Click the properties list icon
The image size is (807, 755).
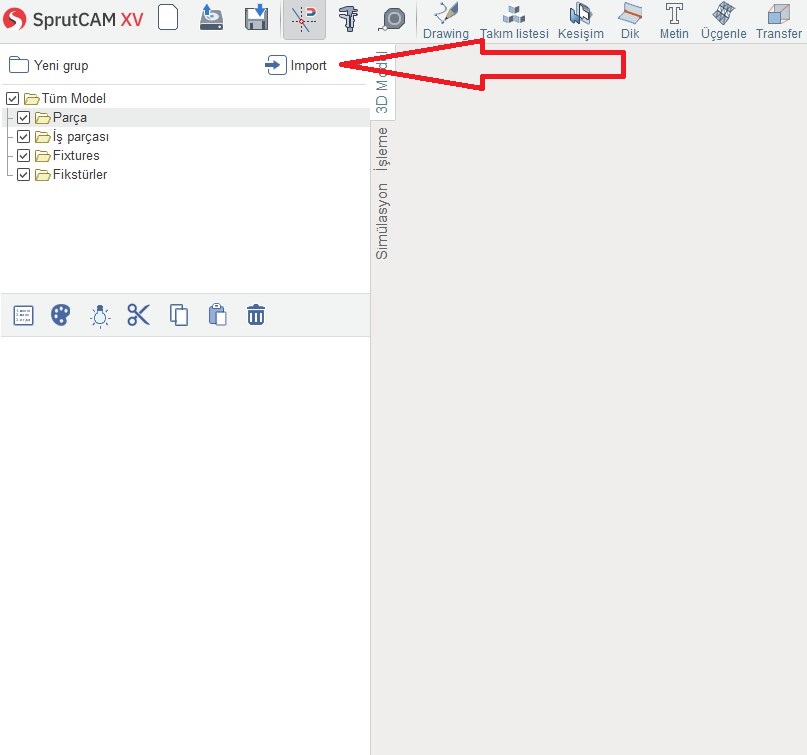click(23, 315)
